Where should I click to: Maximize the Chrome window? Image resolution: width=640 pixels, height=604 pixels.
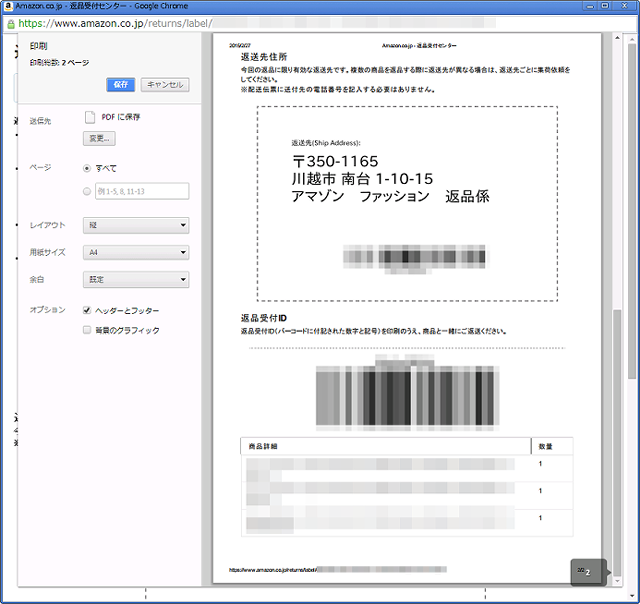(605, 6)
